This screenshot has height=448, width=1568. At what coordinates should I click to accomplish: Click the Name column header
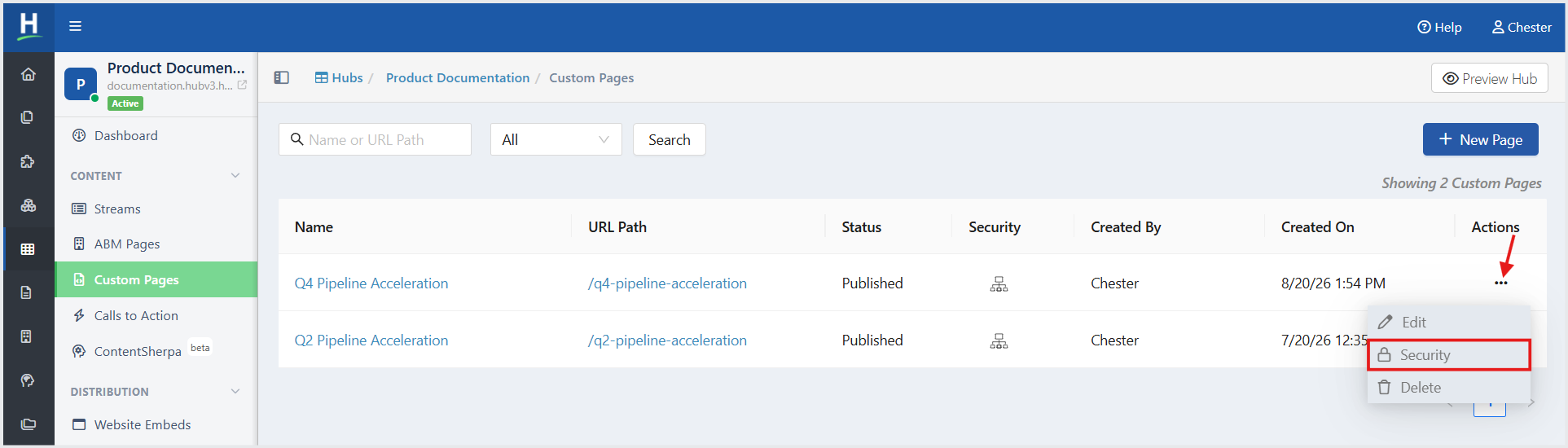(314, 227)
